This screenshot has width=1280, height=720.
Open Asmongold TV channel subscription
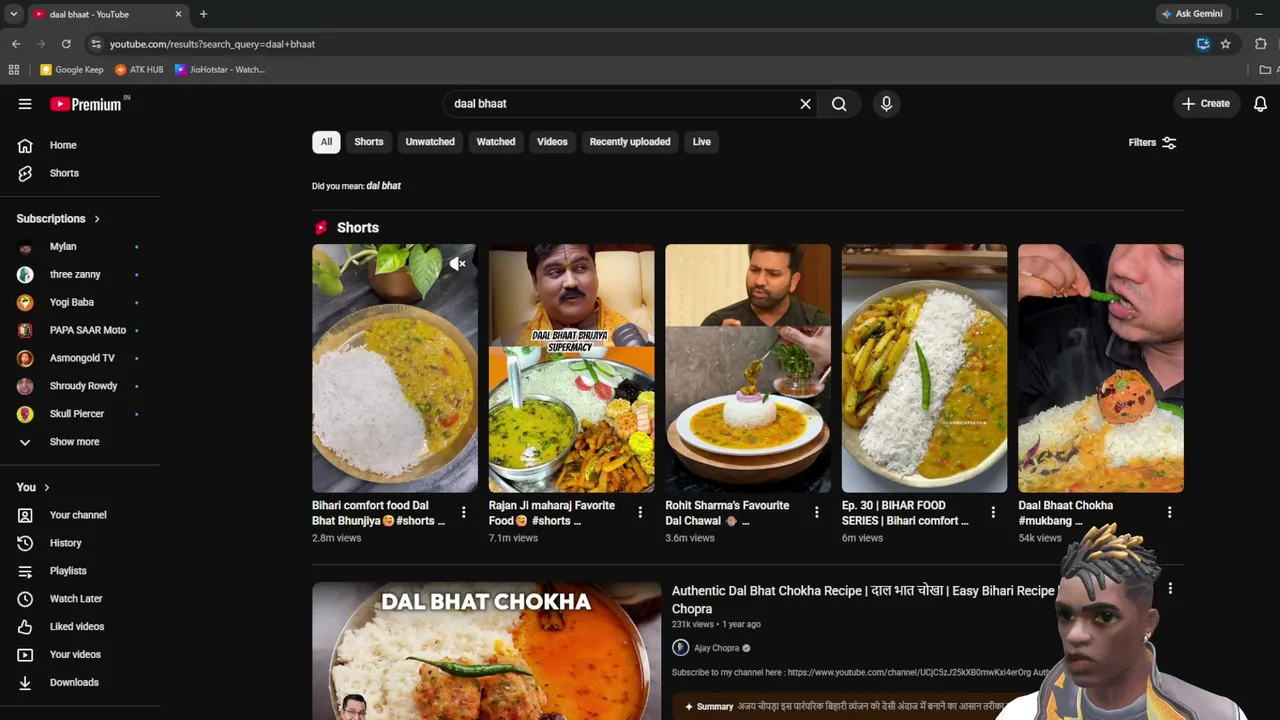coord(80,358)
